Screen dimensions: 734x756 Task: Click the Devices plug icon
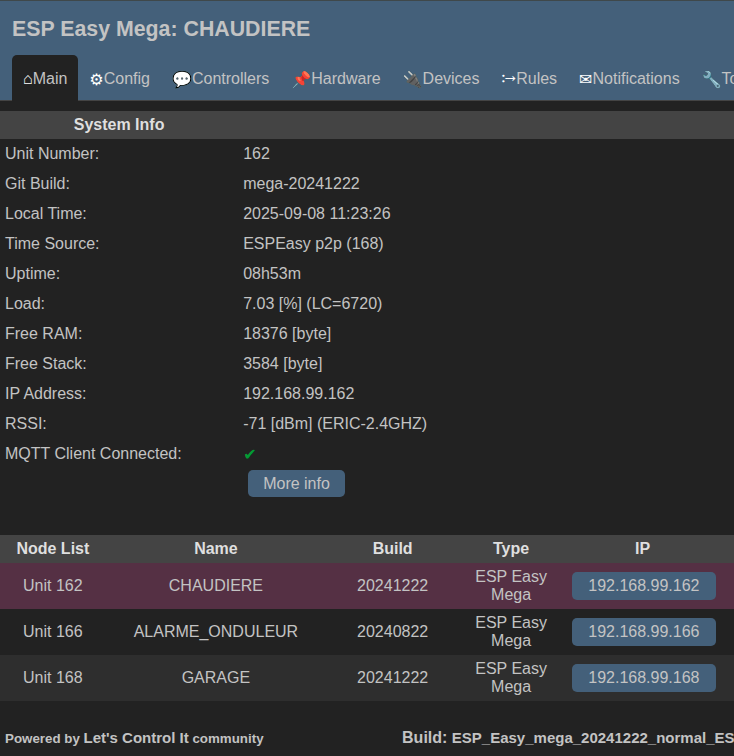(412, 80)
